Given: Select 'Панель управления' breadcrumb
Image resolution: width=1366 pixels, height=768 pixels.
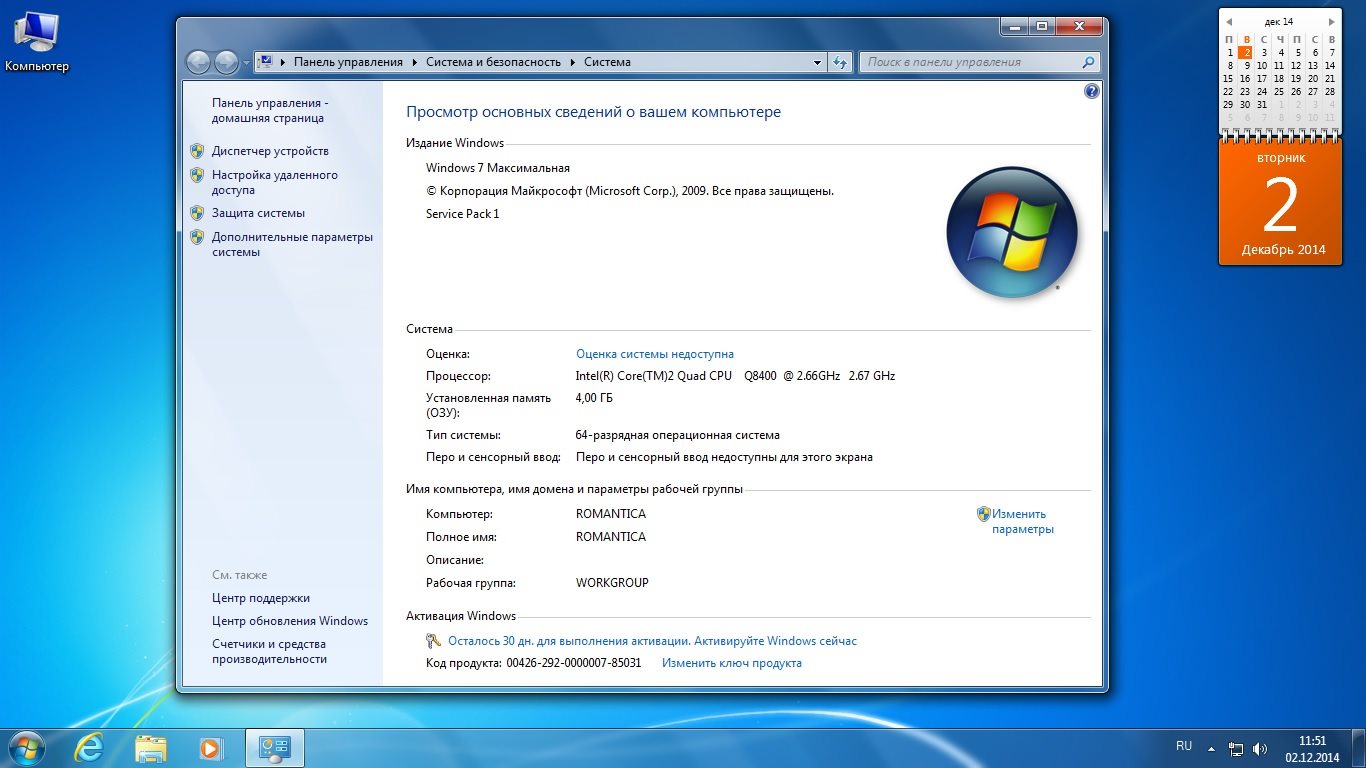Looking at the screenshot, I should (348, 62).
